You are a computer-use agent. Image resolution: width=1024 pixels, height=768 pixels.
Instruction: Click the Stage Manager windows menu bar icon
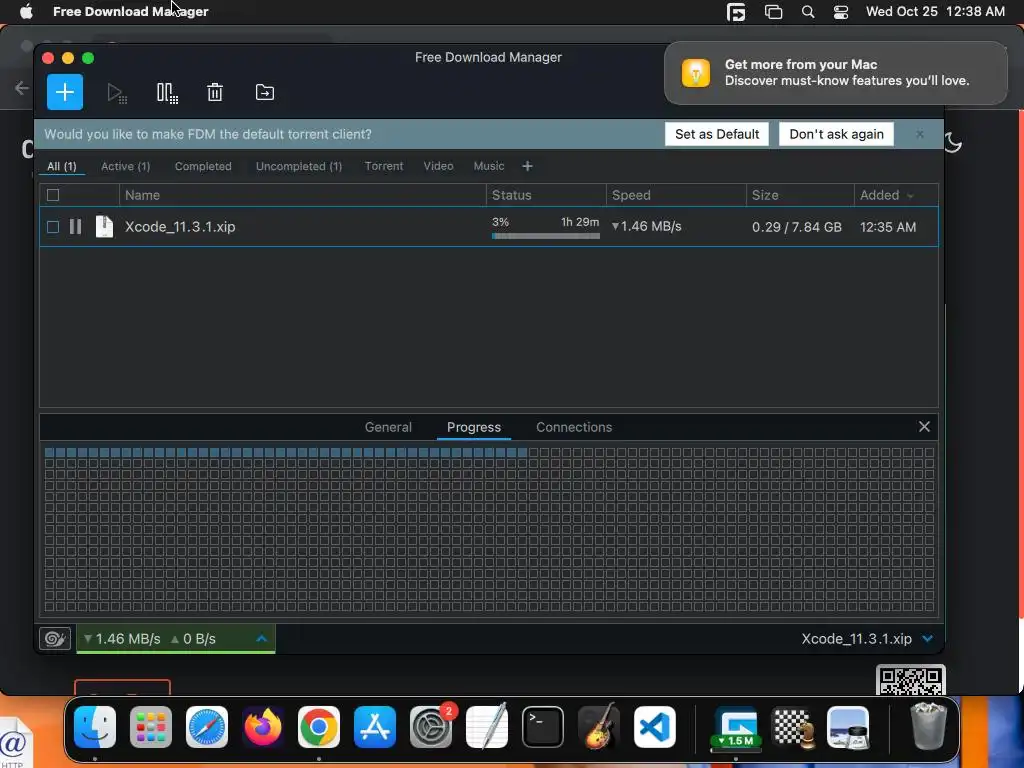pos(773,12)
